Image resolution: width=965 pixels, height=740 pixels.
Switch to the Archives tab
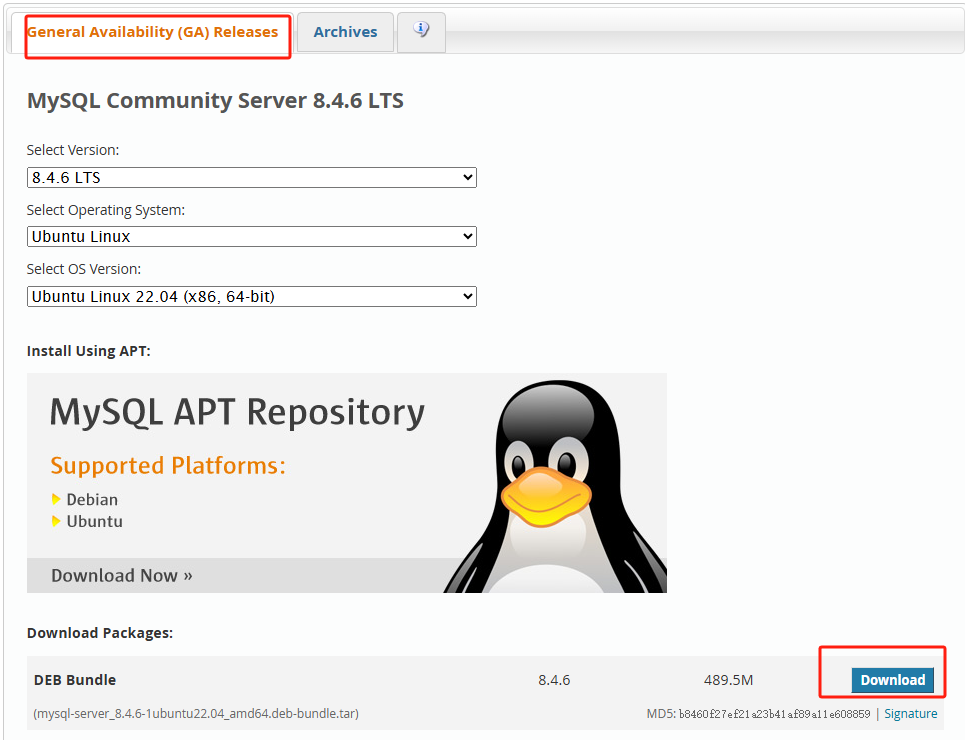tap(345, 32)
